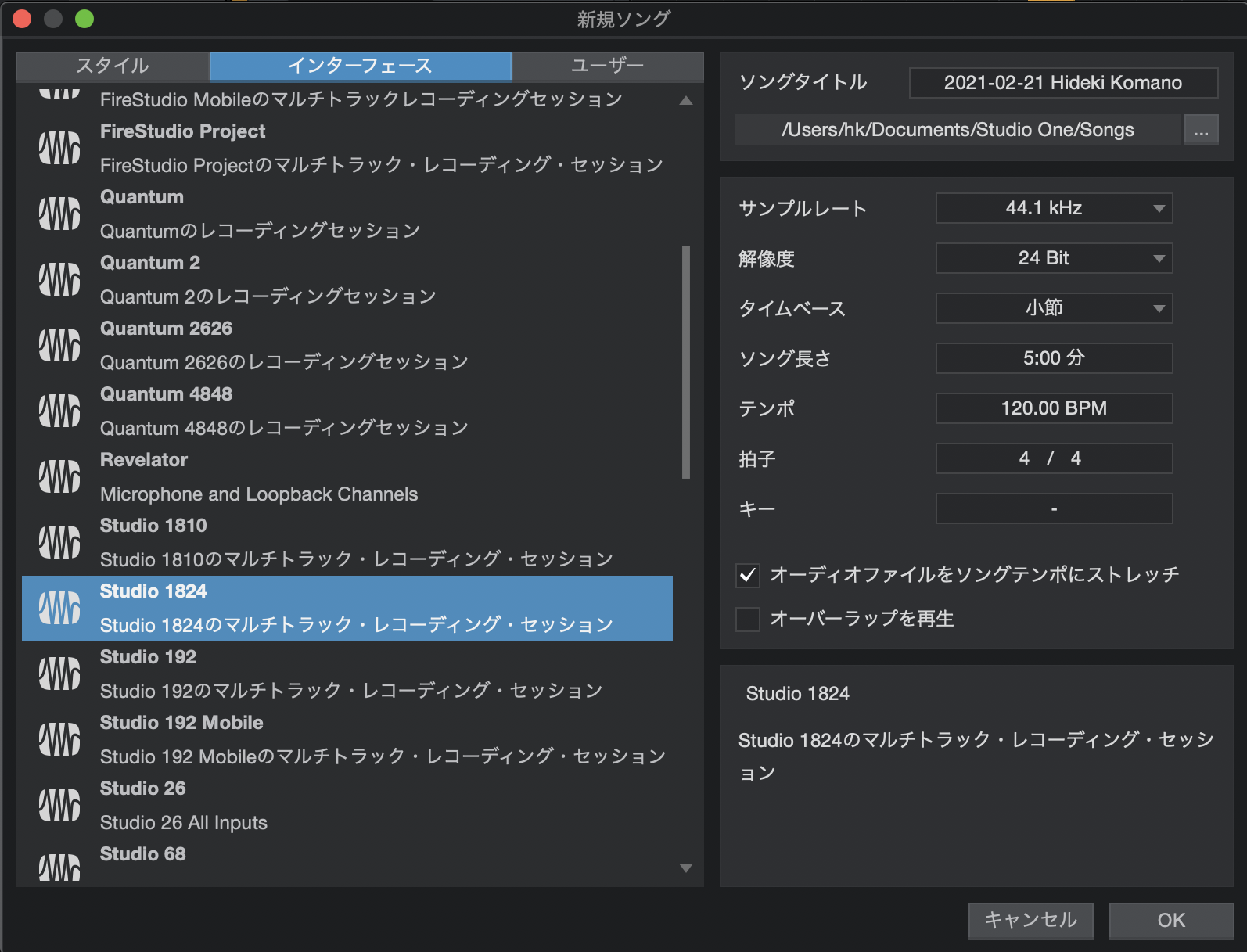Screen dimensions: 1247x952
Task: Select the Quantum template title
Action: 142,197
